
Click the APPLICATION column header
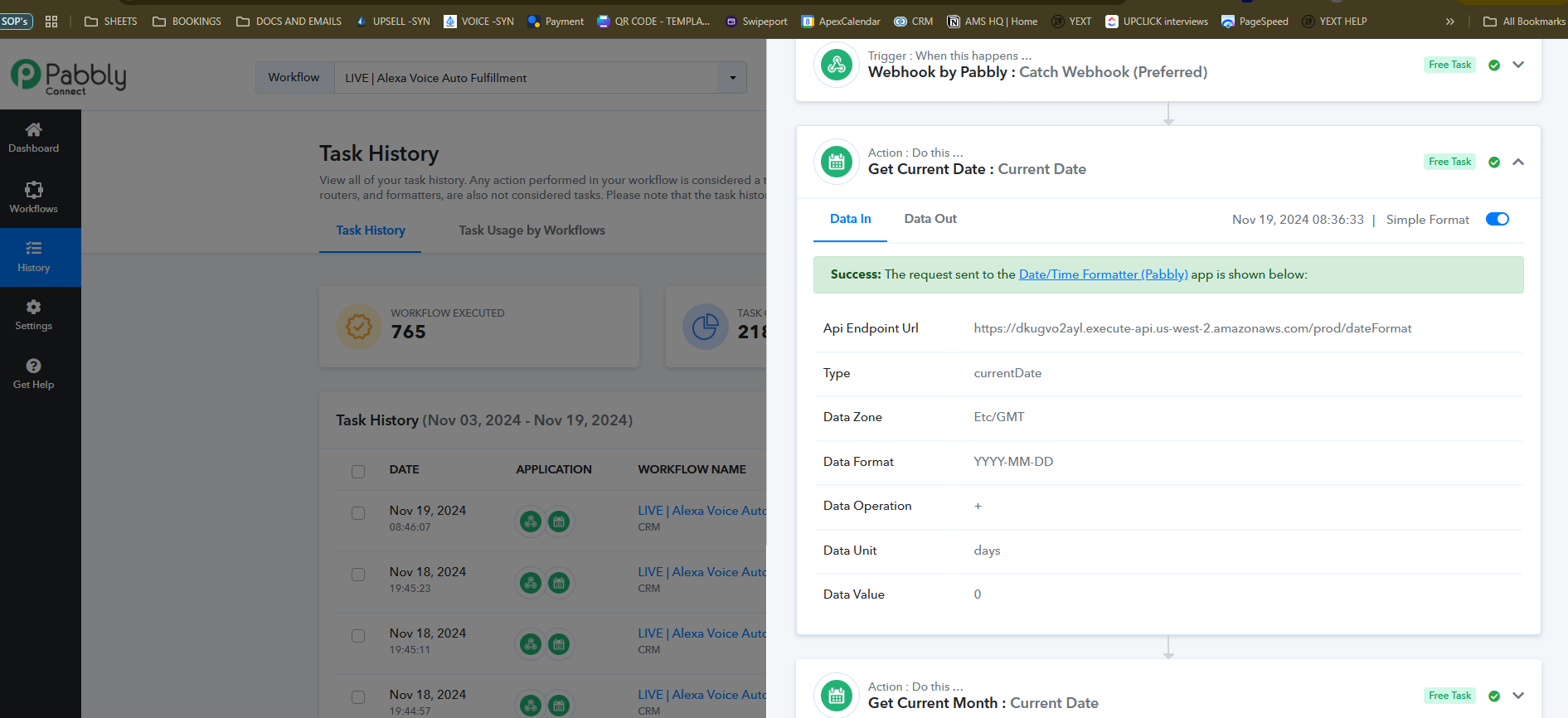[x=554, y=469]
